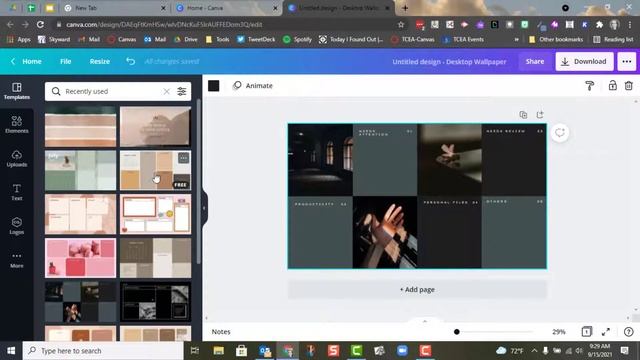Image resolution: width=640 pixels, height=360 pixels.
Task: Clear the template search with X icon
Action: 167,91
